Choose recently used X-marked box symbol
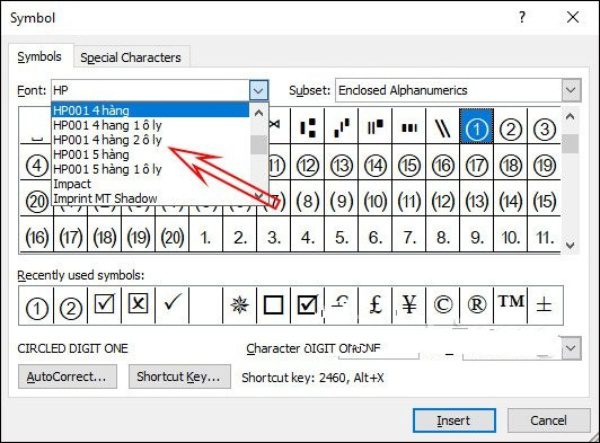This screenshot has height=443, width=600. coord(138,305)
